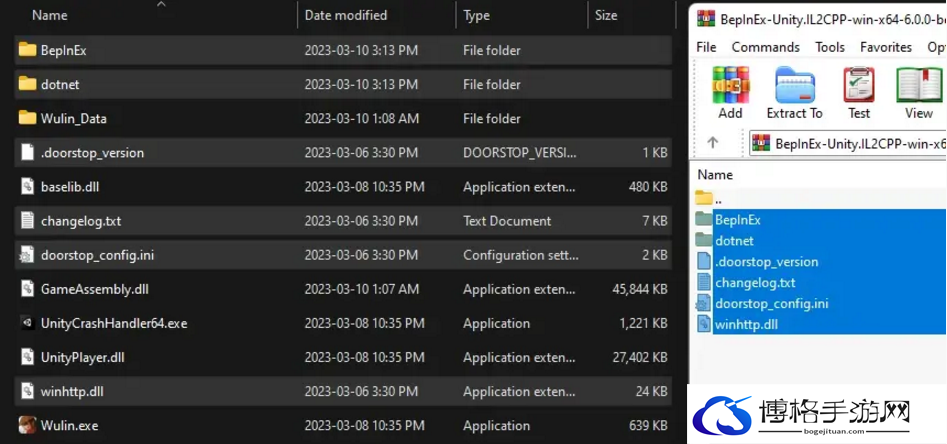Click the changelog.txt icon in WinRAR list
Viewport: 947px width, 444px height.
[x=704, y=282]
